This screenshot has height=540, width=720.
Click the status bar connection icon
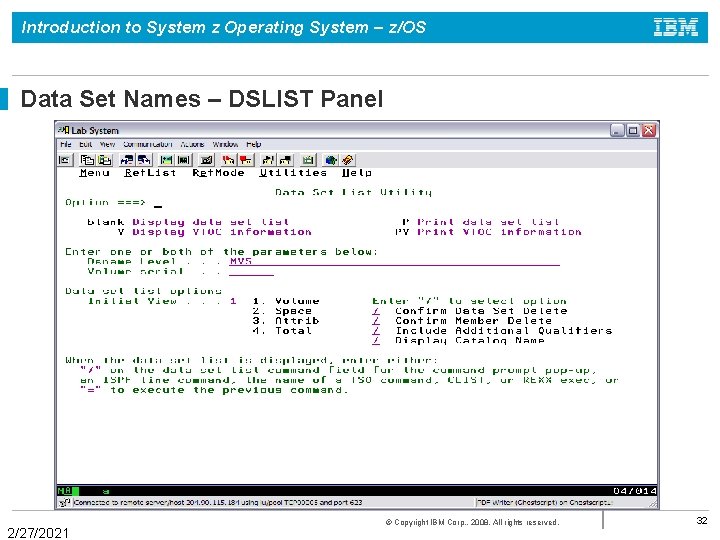[x=65, y=503]
